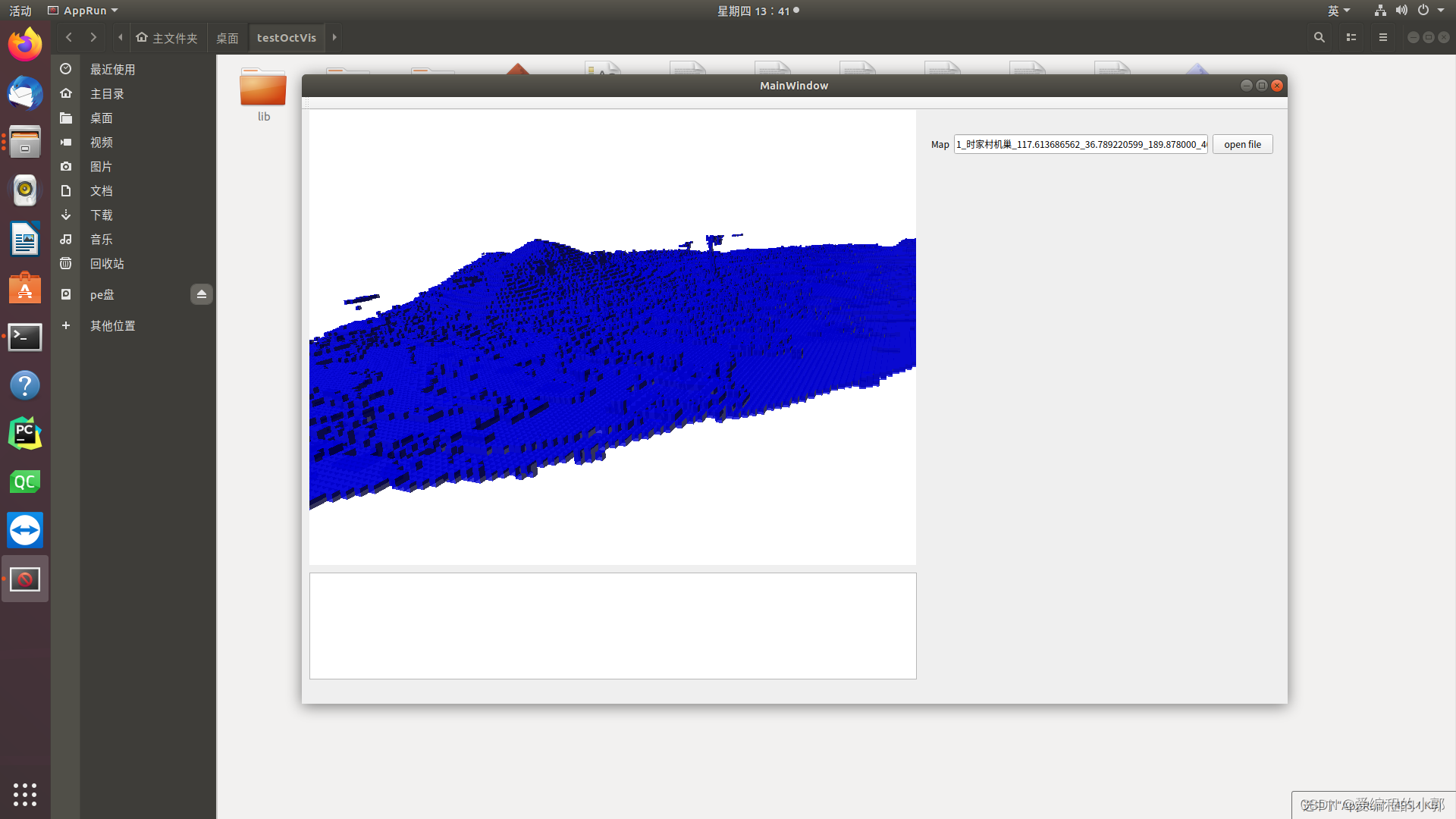Expand the input method 英 dropdown
The height and width of the screenshot is (819, 1456).
[1338, 11]
